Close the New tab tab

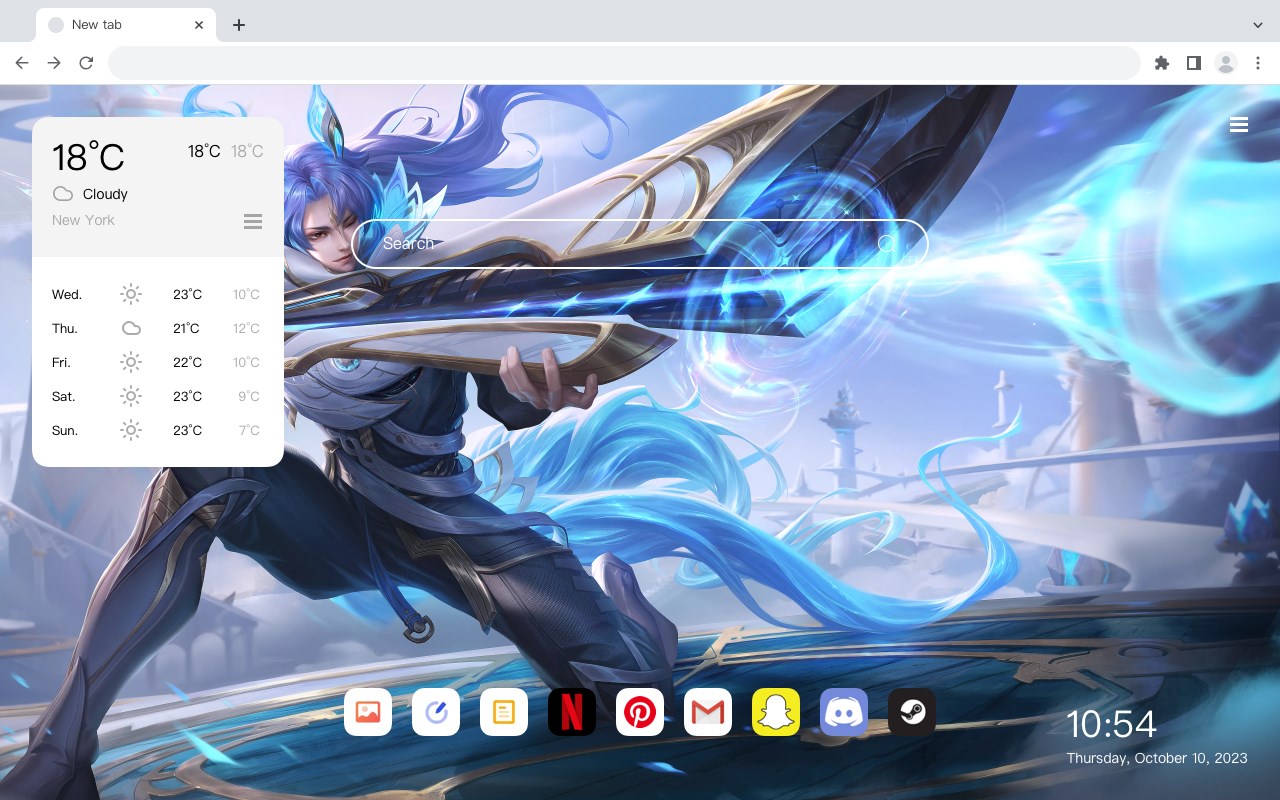(x=200, y=25)
